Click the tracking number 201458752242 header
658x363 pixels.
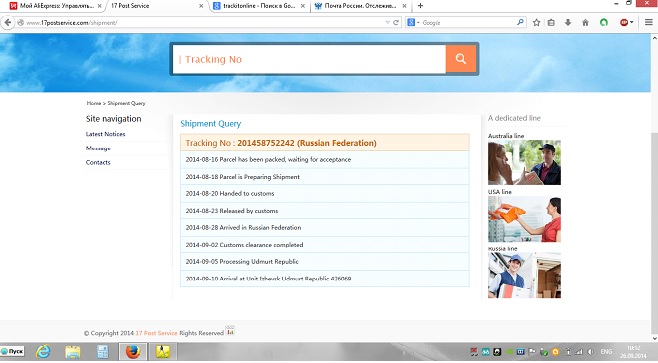(x=324, y=143)
